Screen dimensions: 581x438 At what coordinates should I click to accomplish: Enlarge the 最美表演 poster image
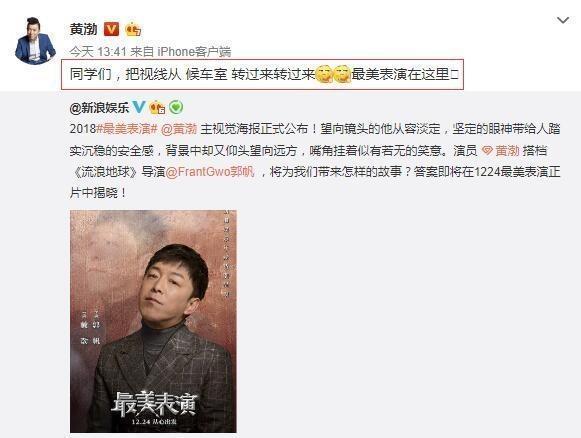tap(153, 321)
